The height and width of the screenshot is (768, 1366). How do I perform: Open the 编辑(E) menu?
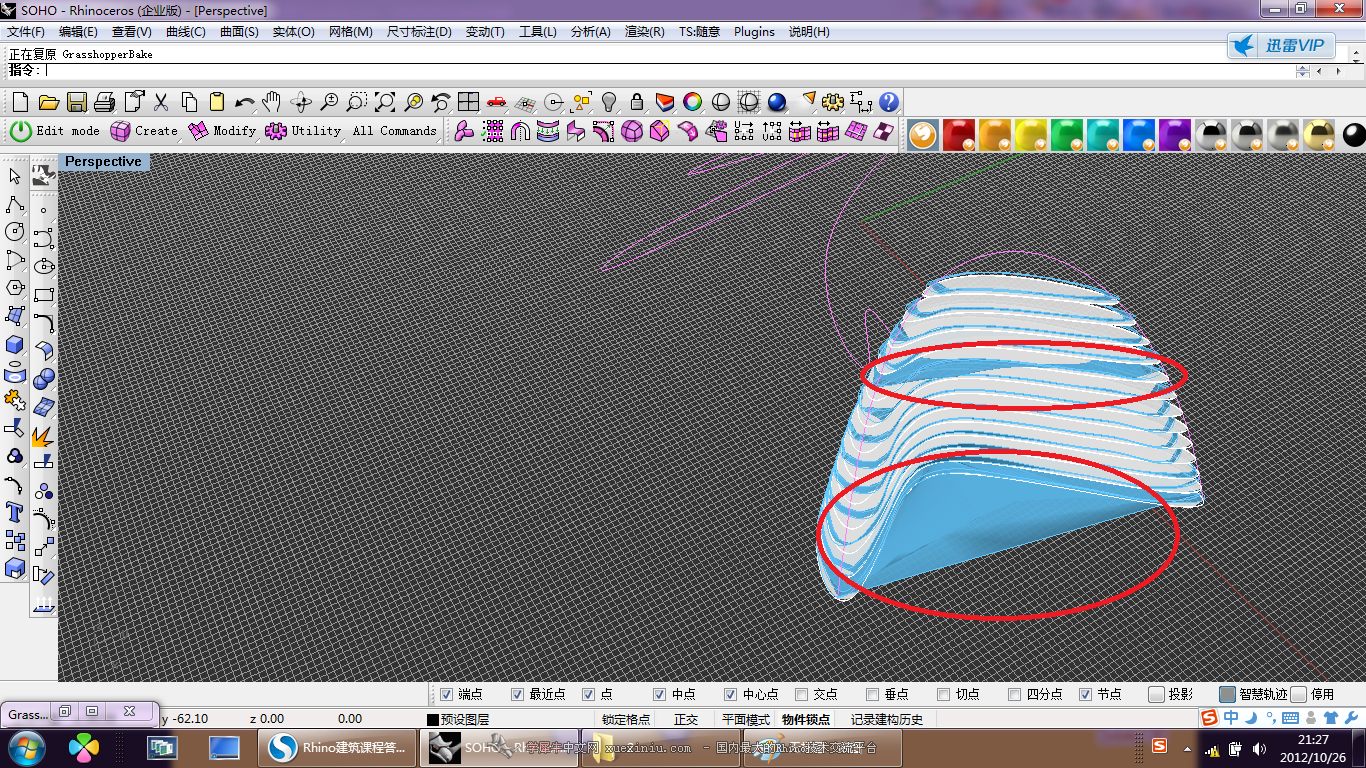click(x=78, y=32)
